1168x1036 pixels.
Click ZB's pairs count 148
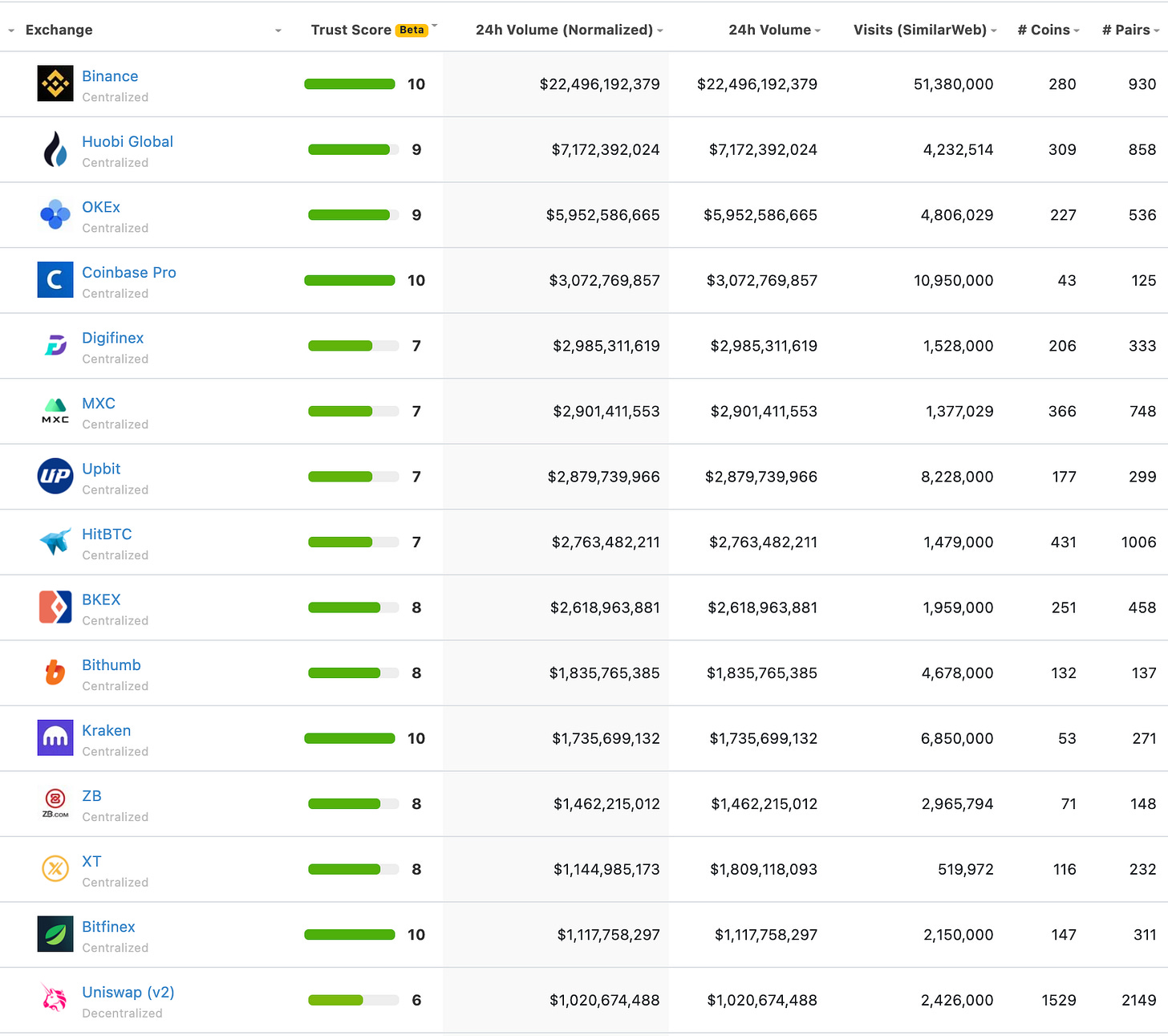click(x=1143, y=803)
